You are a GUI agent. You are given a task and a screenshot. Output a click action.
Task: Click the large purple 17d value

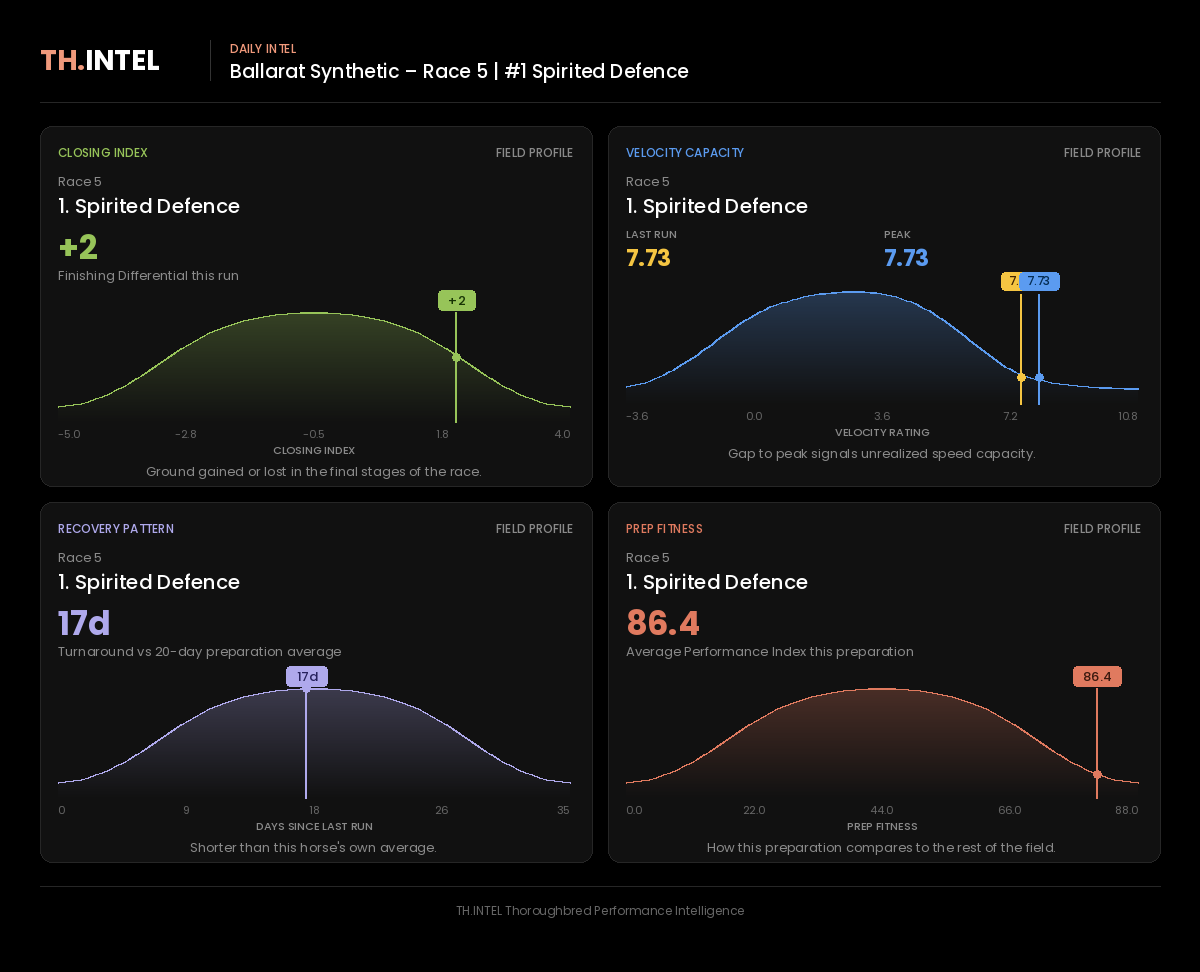[x=84, y=623]
